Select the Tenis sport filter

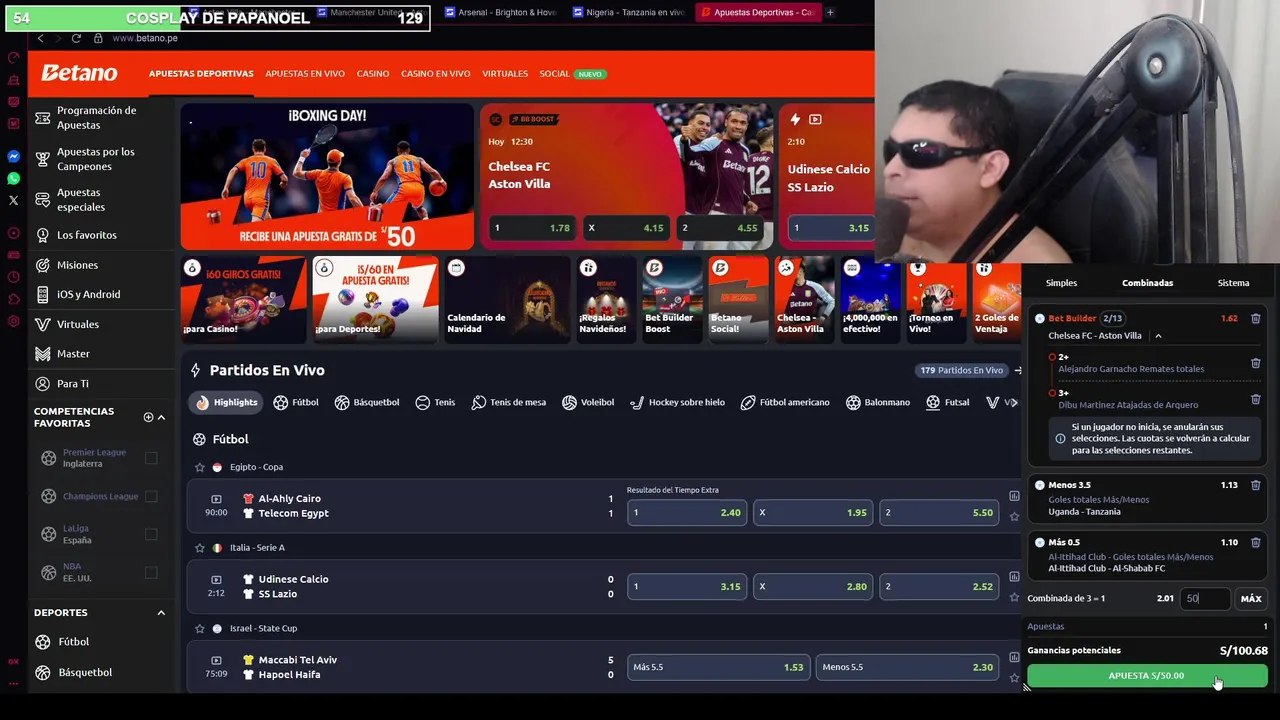point(435,402)
